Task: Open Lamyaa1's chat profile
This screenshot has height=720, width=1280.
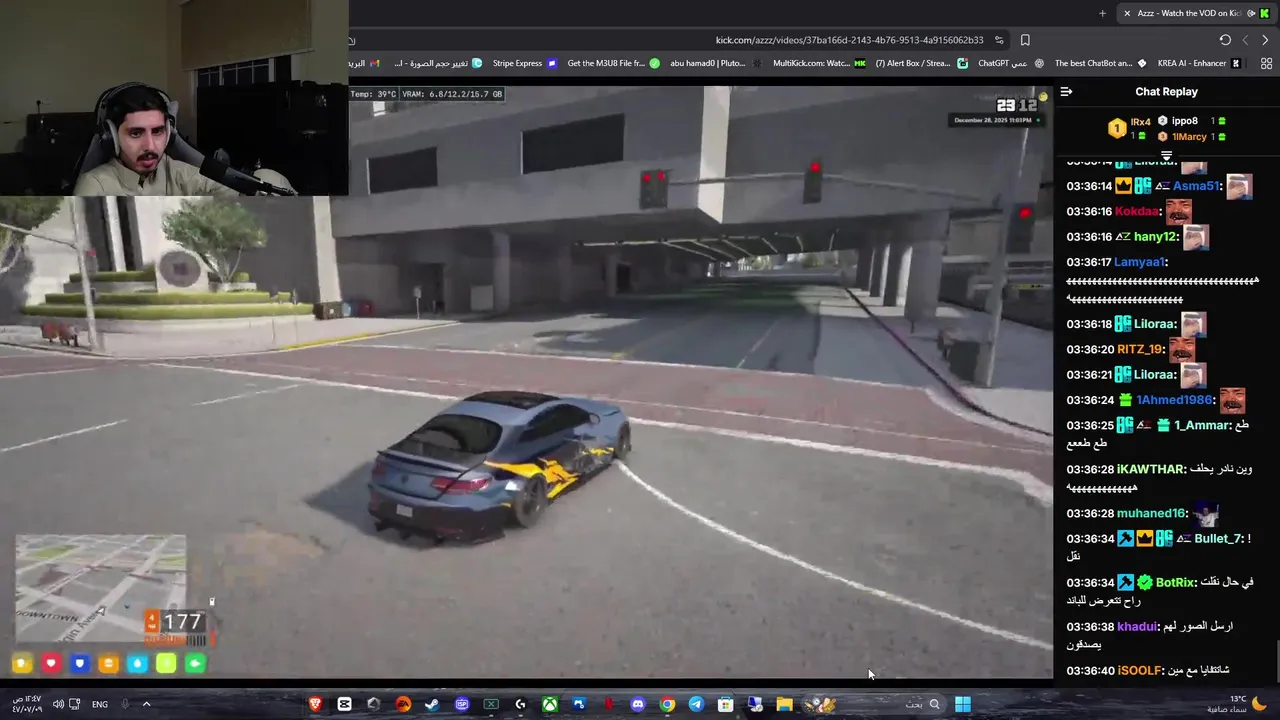Action: coord(1139,262)
